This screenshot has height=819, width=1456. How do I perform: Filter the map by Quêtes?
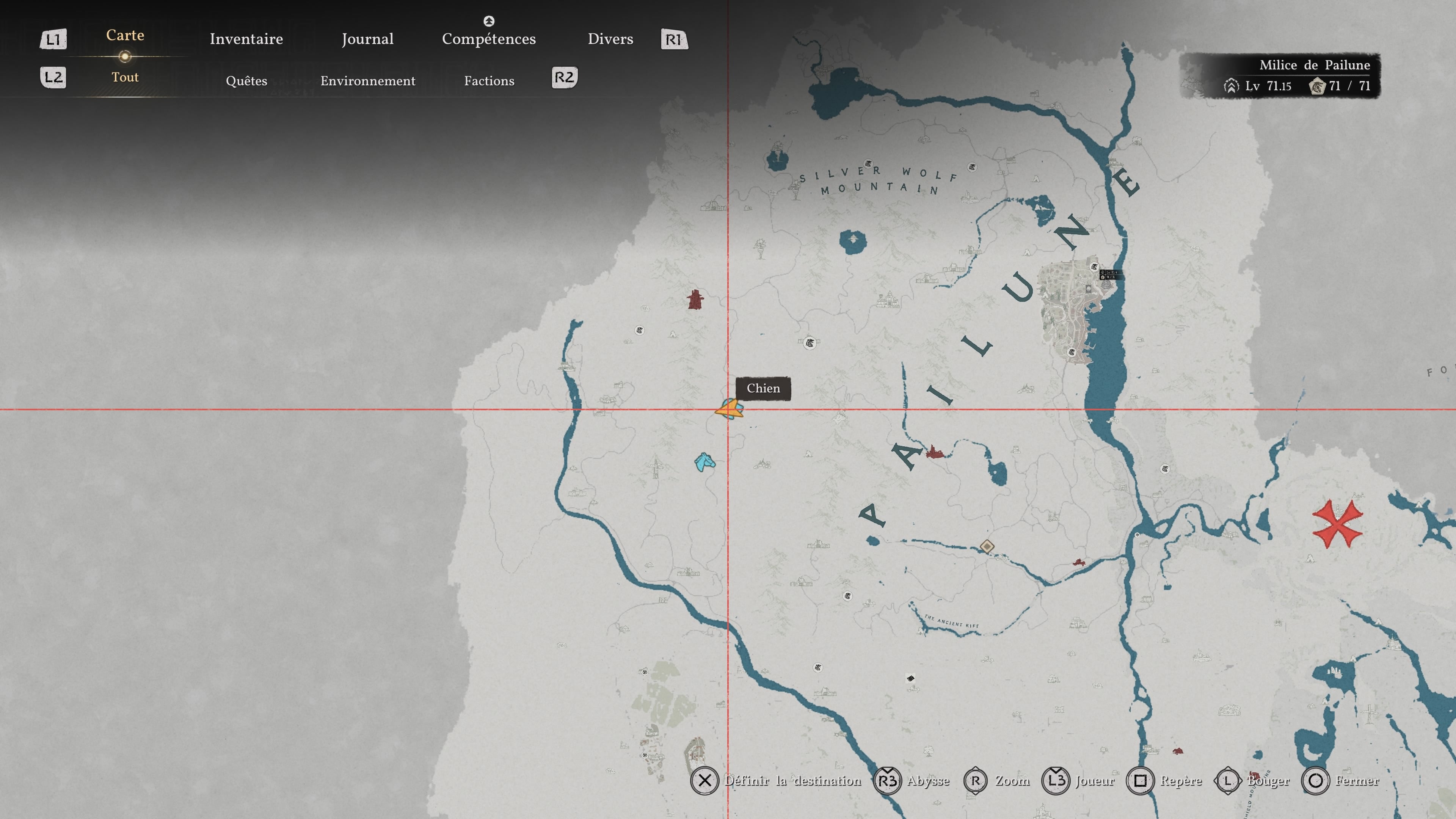[x=246, y=81]
